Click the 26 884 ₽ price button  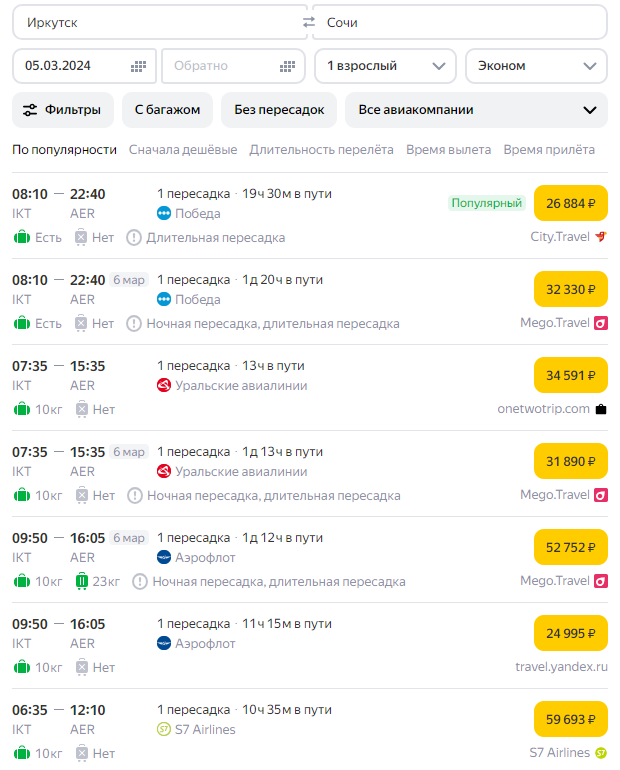(x=571, y=204)
